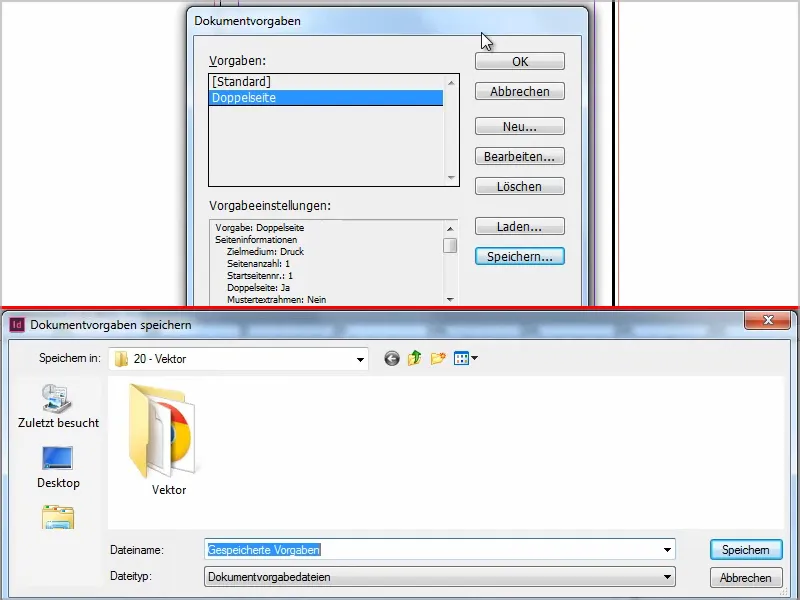Click the 'Seitenanzahl: 1' settings line
The width and height of the screenshot is (800, 600).
[x=258, y=264]
